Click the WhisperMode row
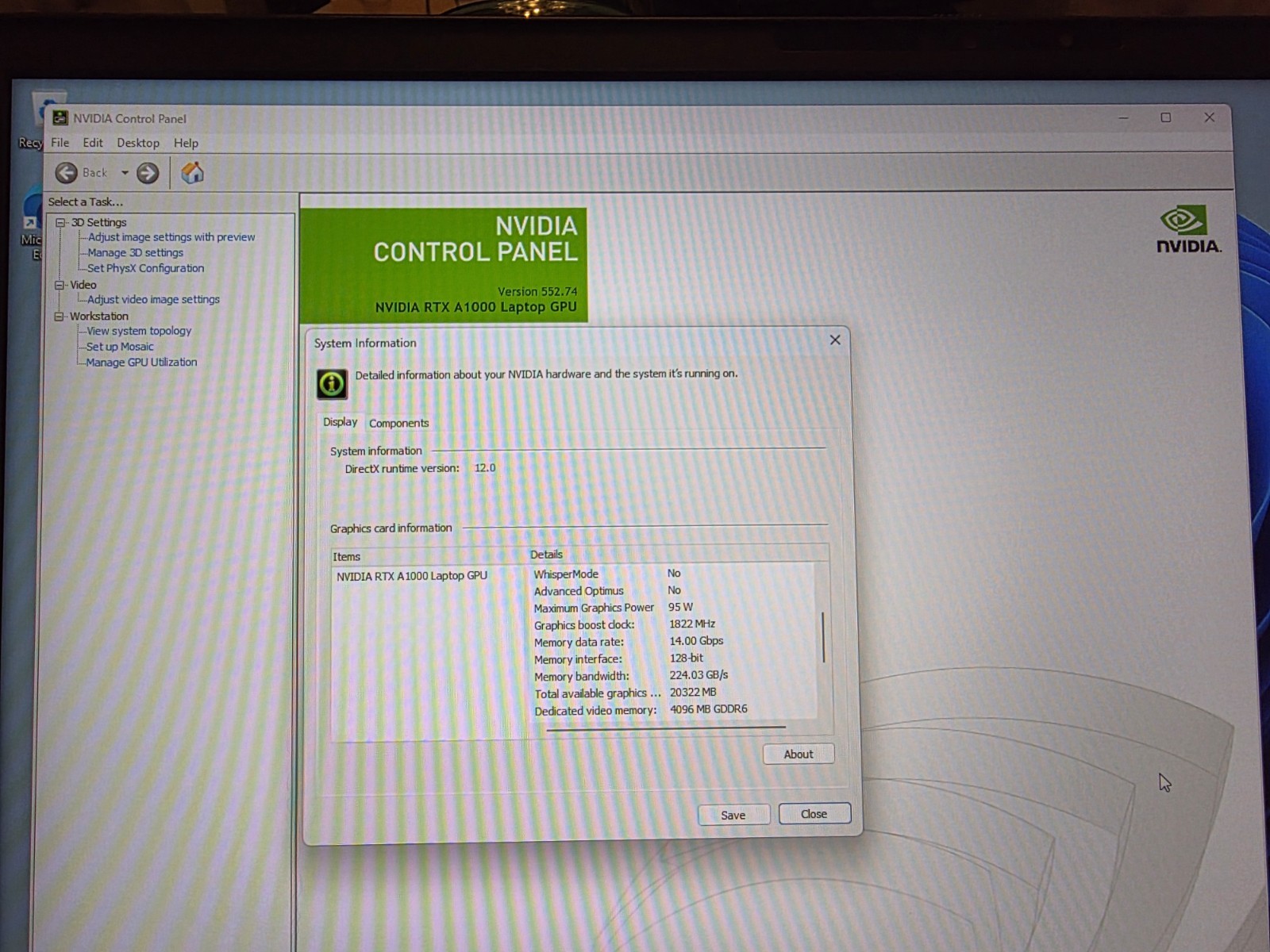 (x=607, y=574)
